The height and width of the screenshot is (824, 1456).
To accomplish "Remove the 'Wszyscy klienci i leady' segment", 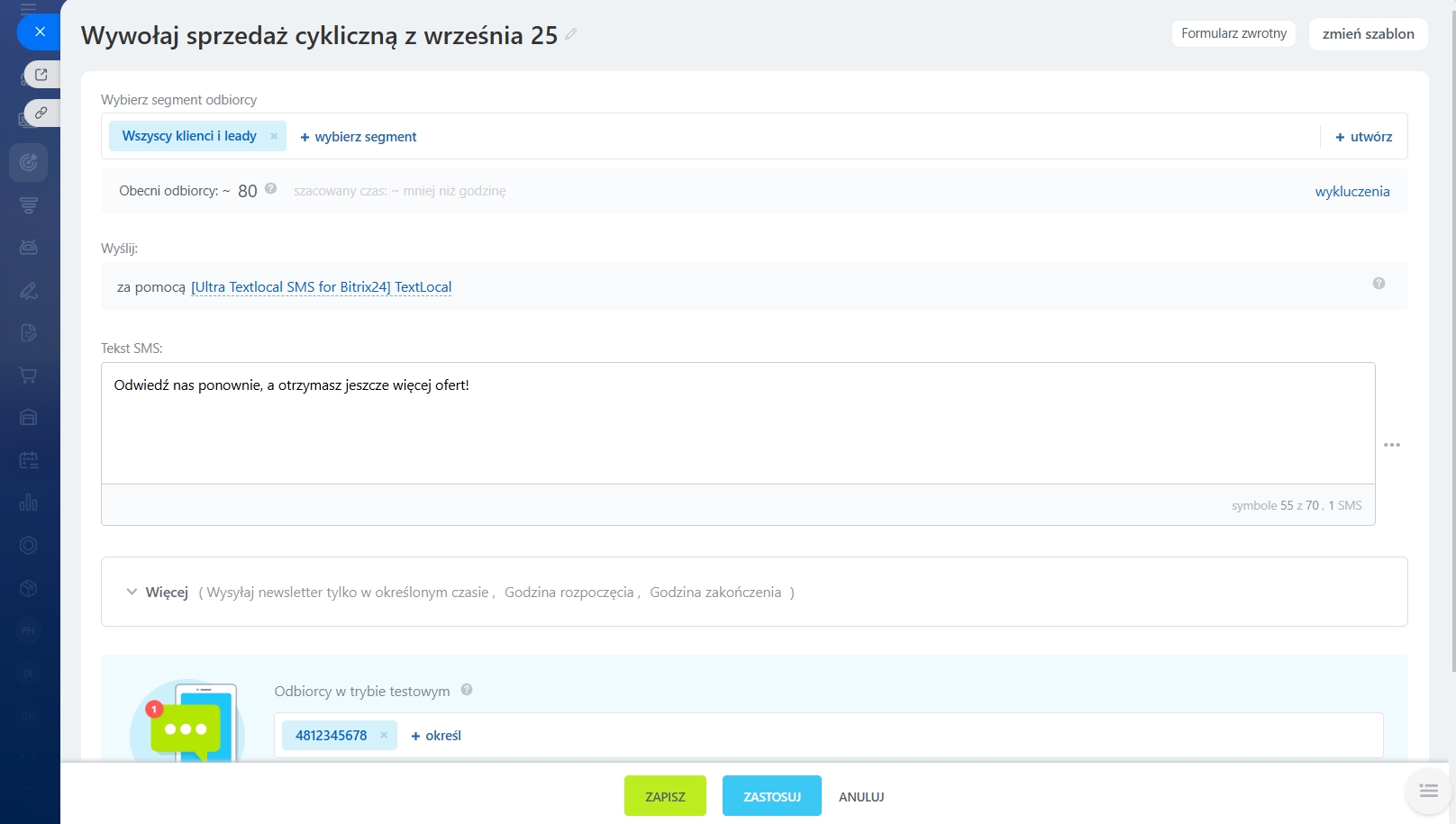I will point(274,136).
